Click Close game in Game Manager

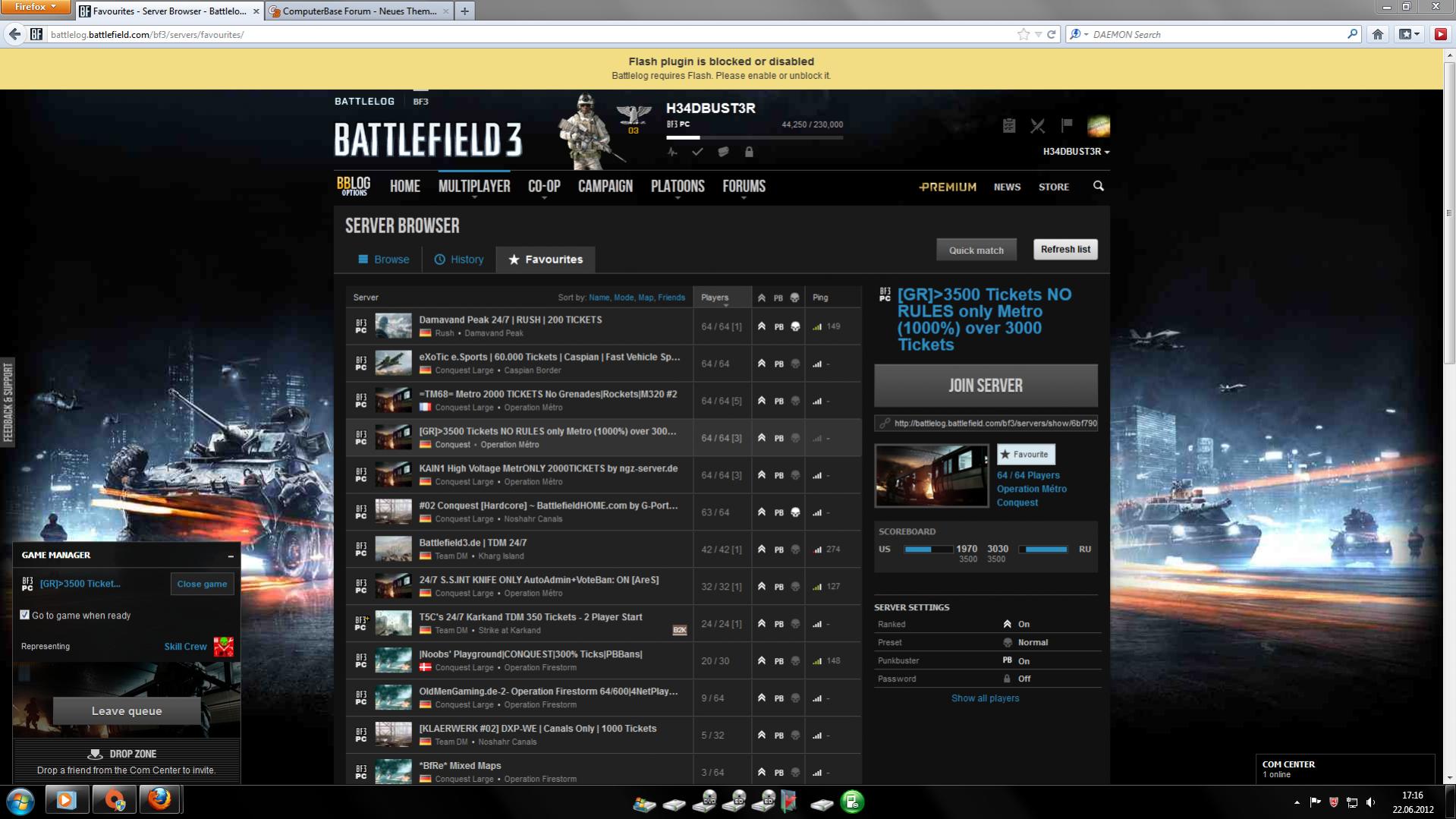tap(202, 584)
